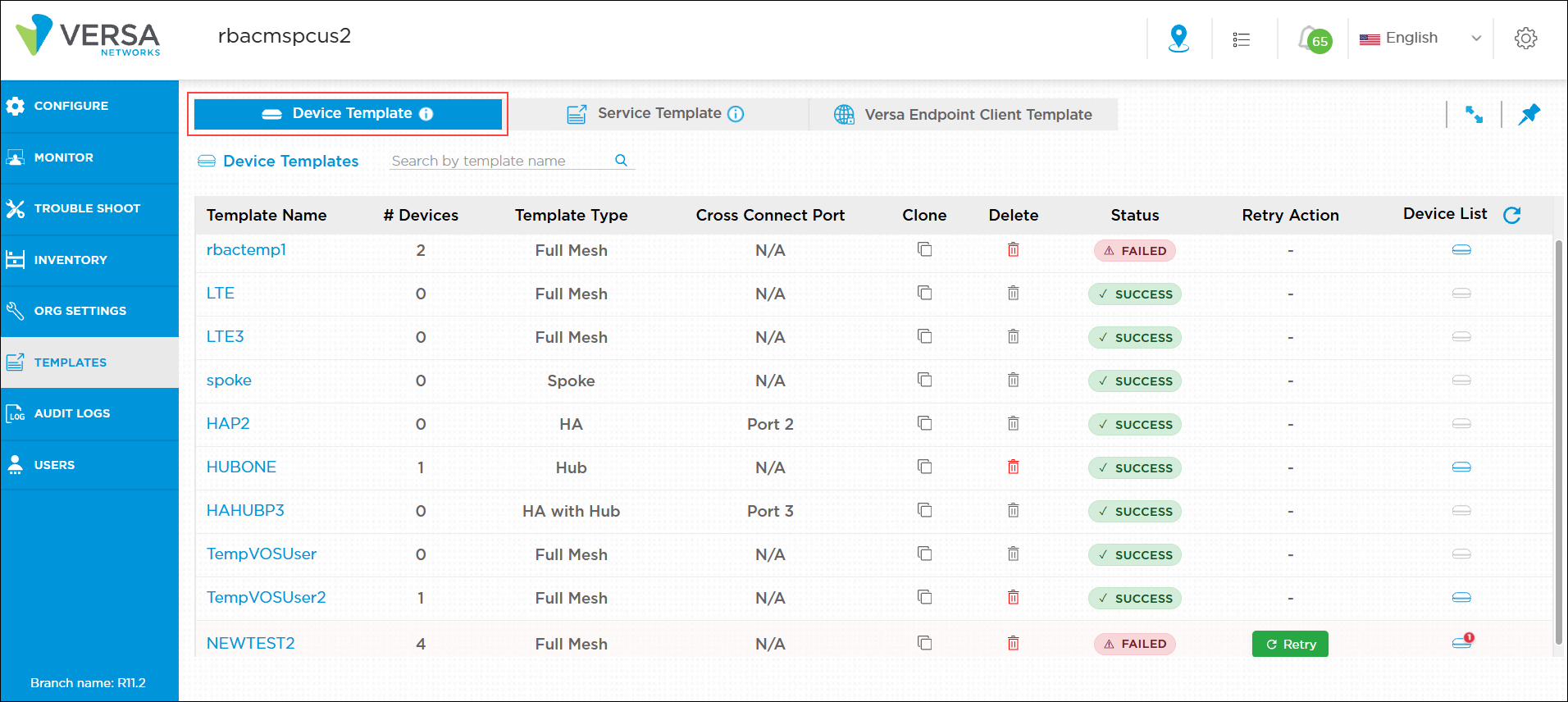1568x702 pixels.
Task: Open the task list icon in header
Action: (x=1241, y=39)
